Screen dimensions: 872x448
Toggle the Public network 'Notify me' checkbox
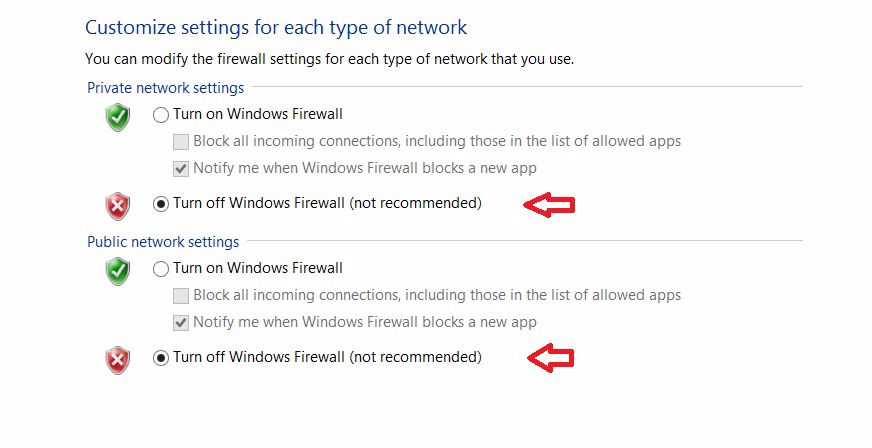pyautogui.click(x=181, y=323)
